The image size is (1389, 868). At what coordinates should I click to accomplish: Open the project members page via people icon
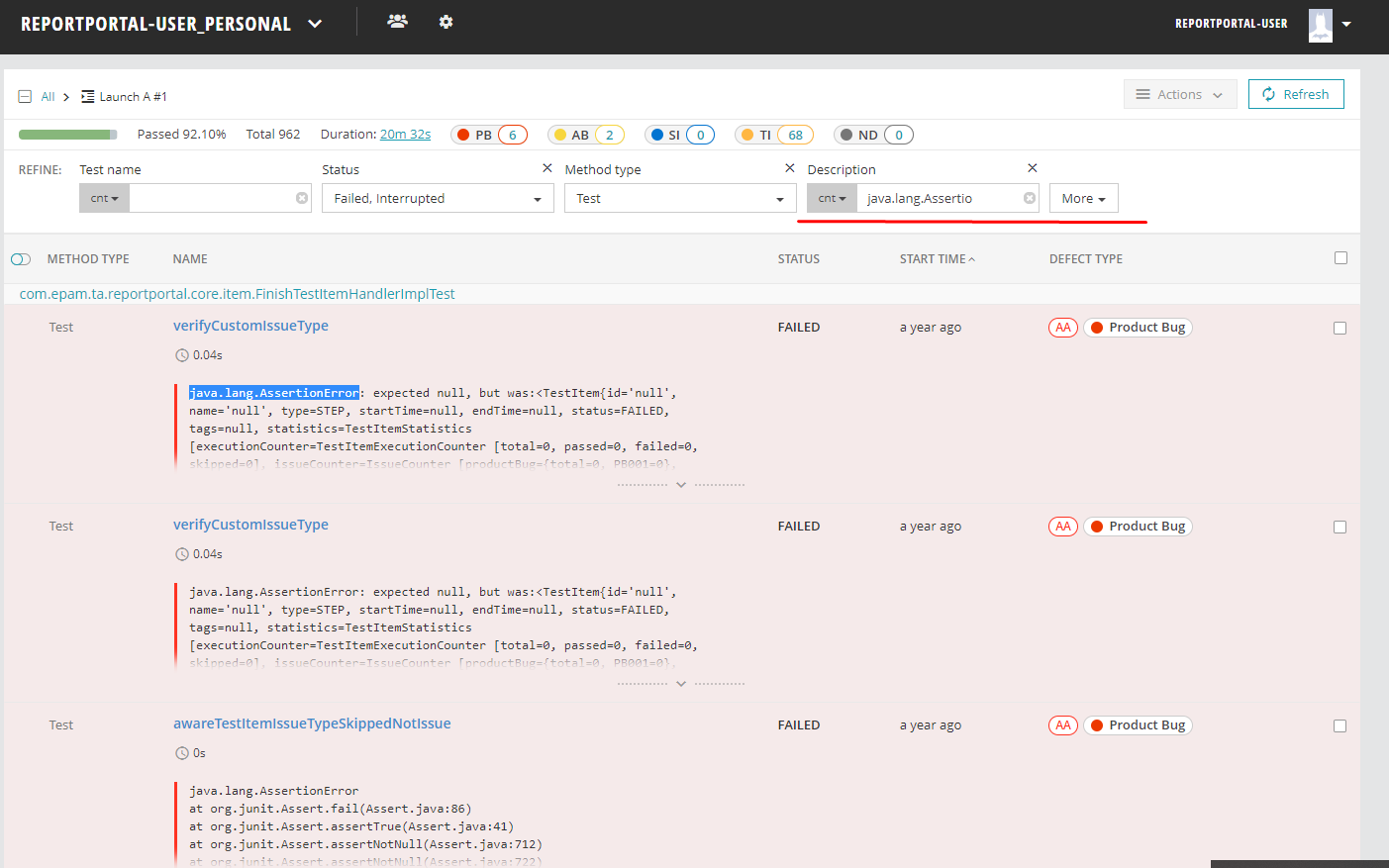pos(397,21)
